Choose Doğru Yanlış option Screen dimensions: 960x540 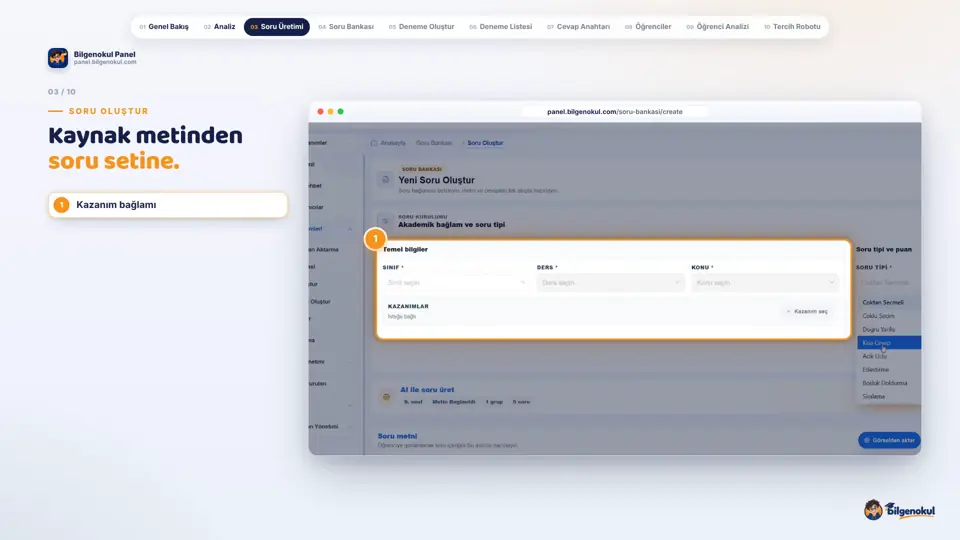tap(889, 329)
